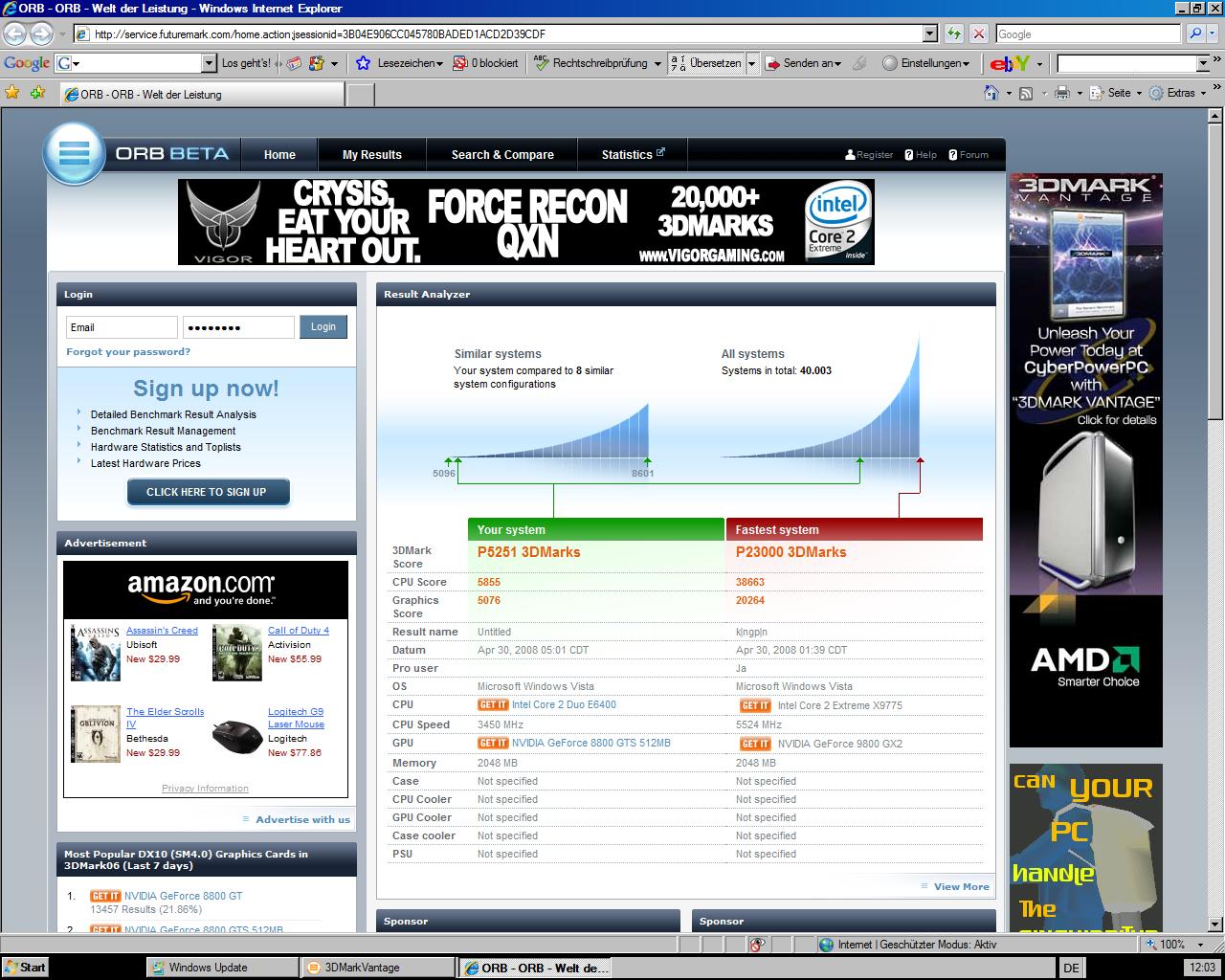Screen dimensions: 1225x980
Task: Click the 0 blockiert popup blocker button
Action: (486, 63)
